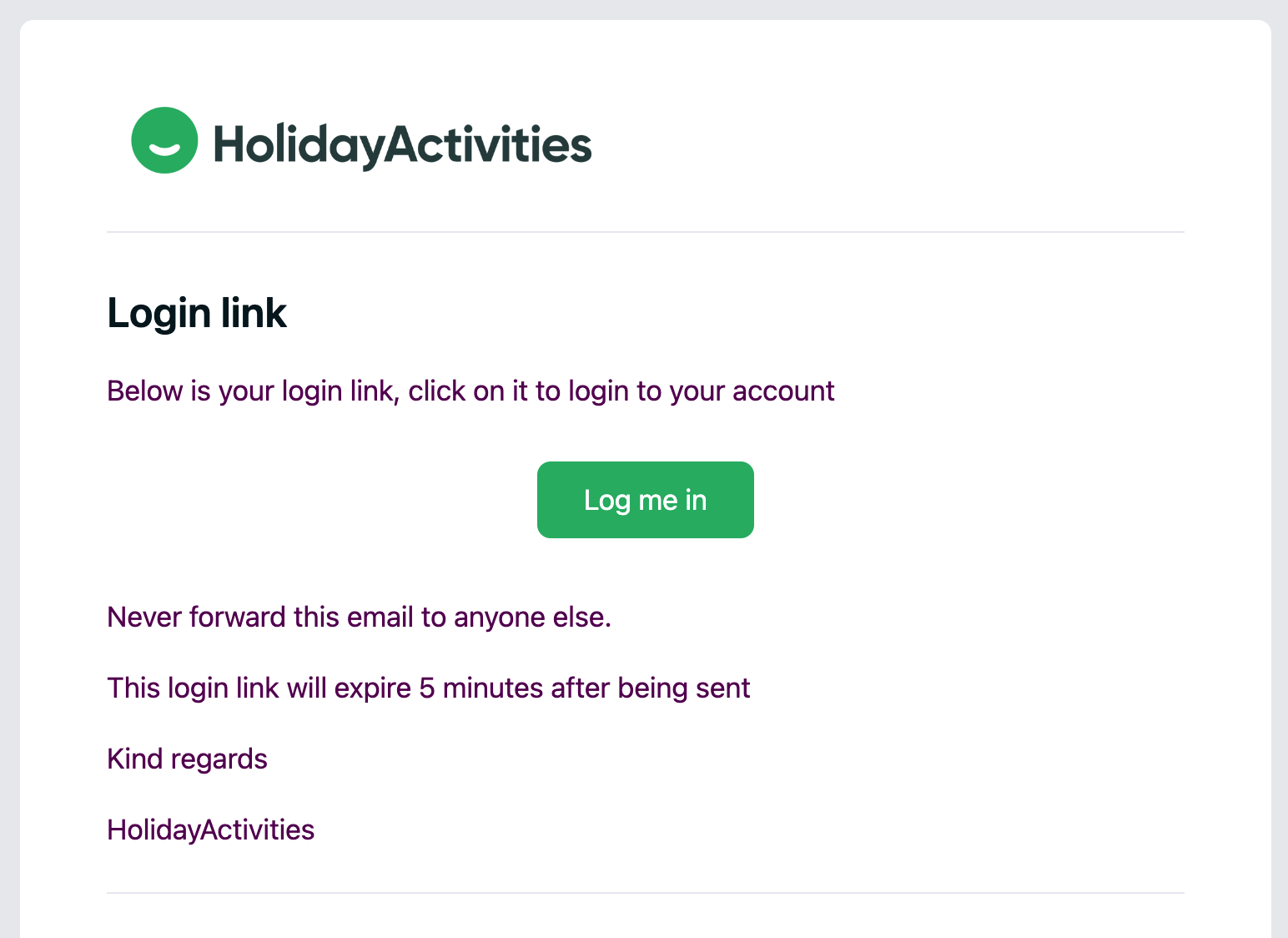Image resolution: width=1288 pixels, height=938 pixels.
Task: Click the "Login link" heading
Action: click(197, 314)
